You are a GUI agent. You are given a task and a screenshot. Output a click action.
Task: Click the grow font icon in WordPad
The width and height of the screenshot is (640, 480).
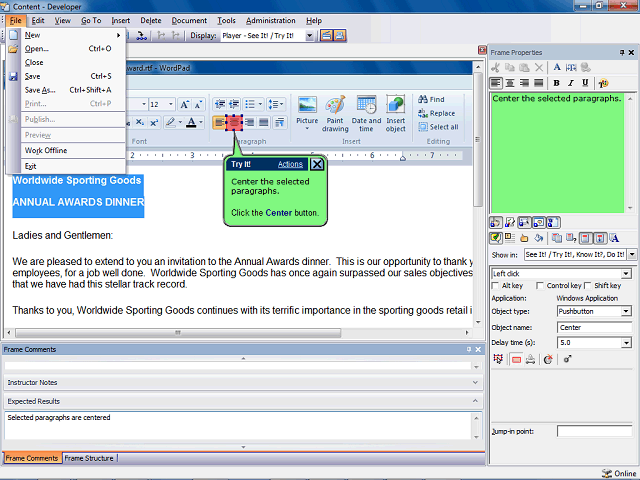(184, 104)
